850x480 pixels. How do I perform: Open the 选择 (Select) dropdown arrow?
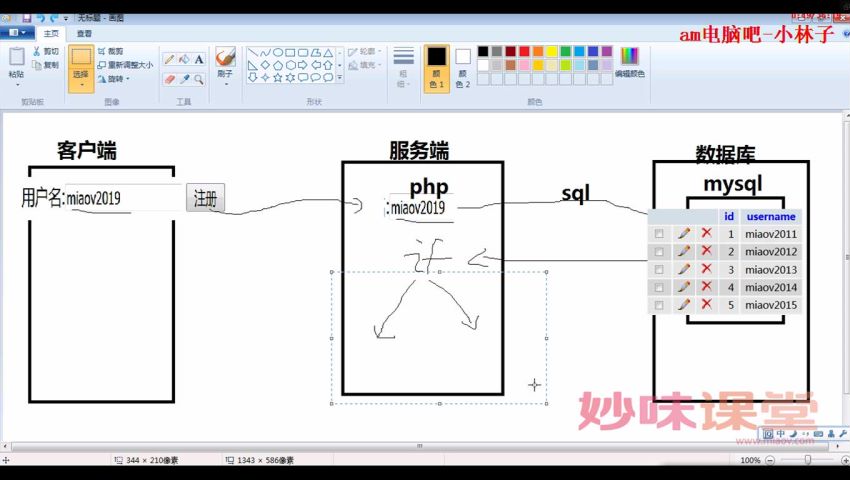tap(81, 85)
